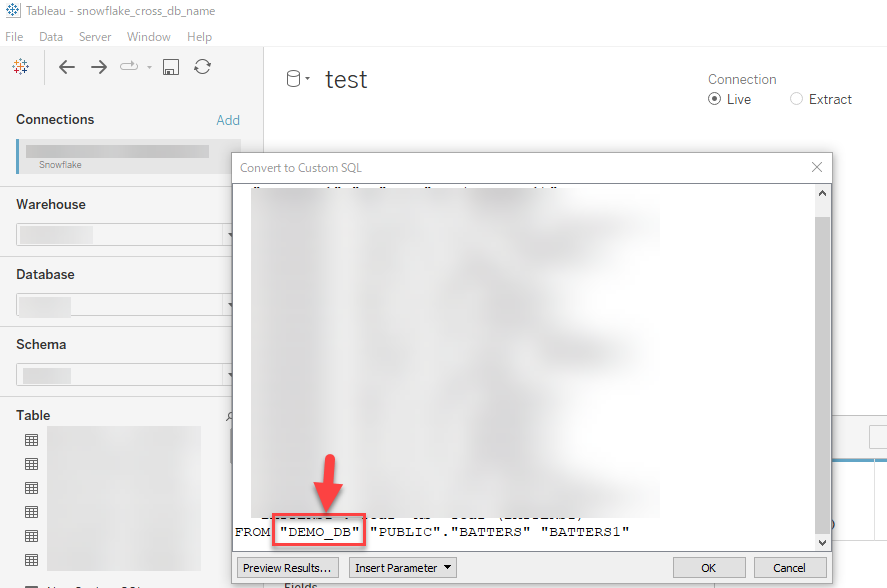Open the Schema dropdown
This screenshot has width=887, height=588.
point(124,375)
